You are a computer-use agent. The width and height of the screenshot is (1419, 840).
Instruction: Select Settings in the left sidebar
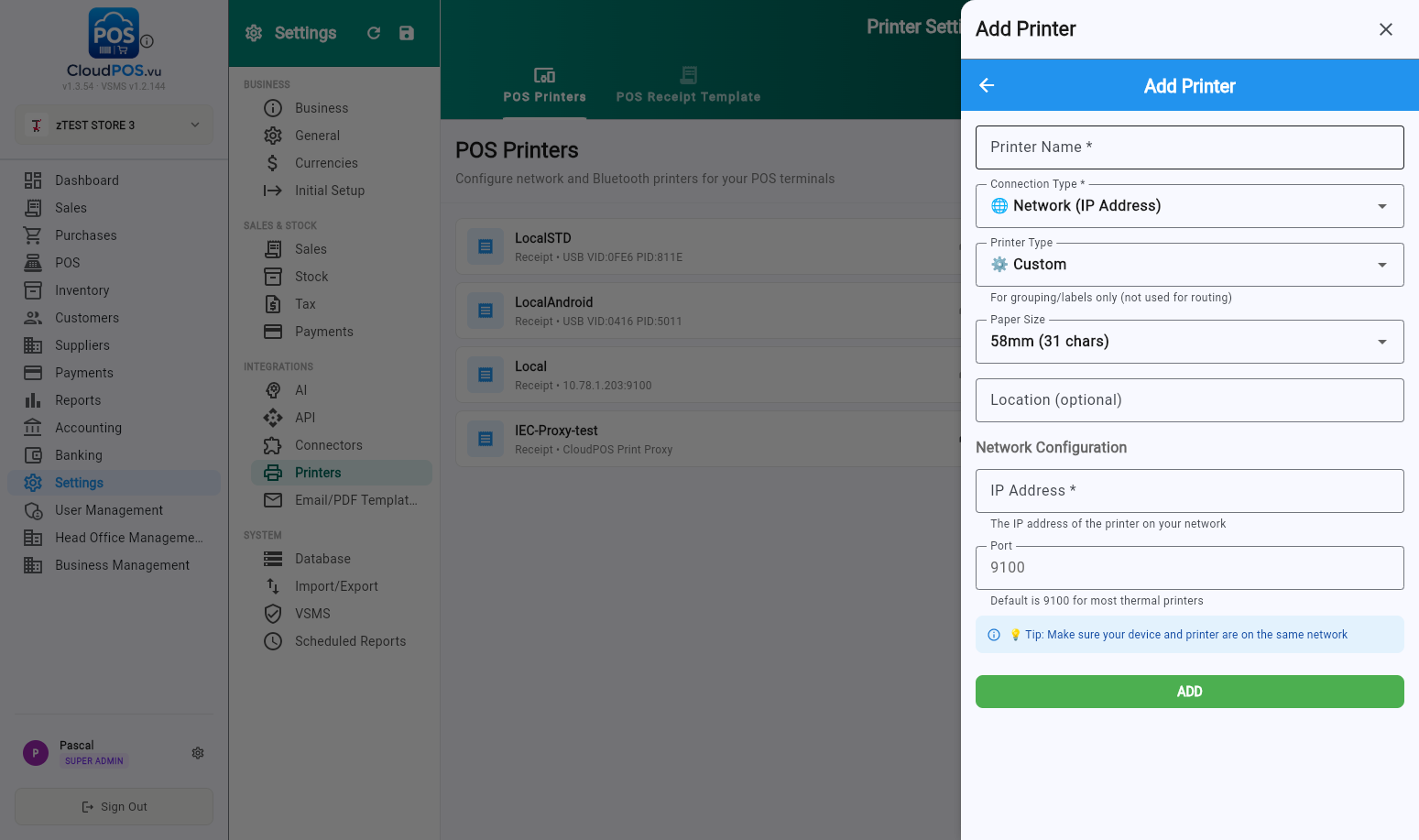pos(114,483)
